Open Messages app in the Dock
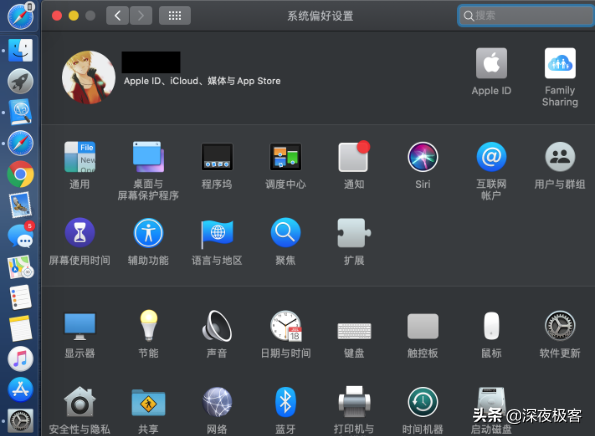 coord(21,235)
